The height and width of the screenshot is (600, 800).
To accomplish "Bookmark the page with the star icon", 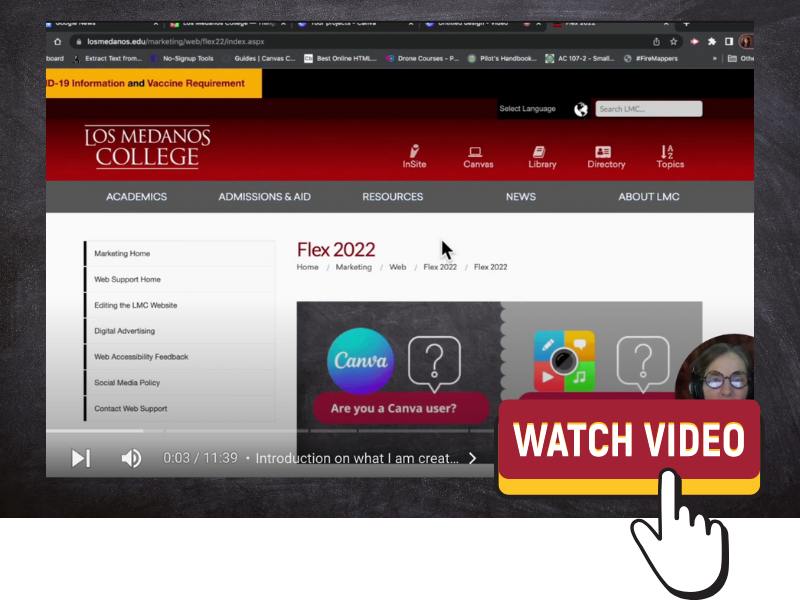I will [673, 42].
